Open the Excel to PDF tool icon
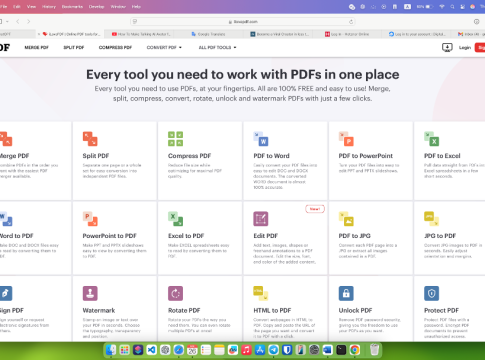 click(x=175, y=219)
